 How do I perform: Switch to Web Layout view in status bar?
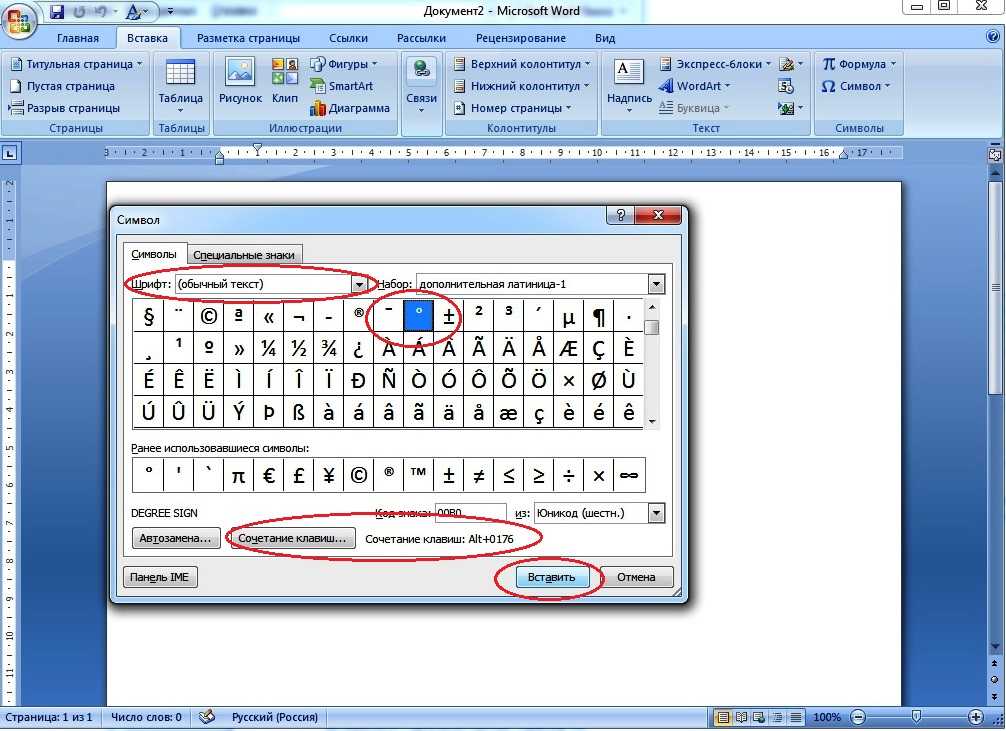(759, 717)
